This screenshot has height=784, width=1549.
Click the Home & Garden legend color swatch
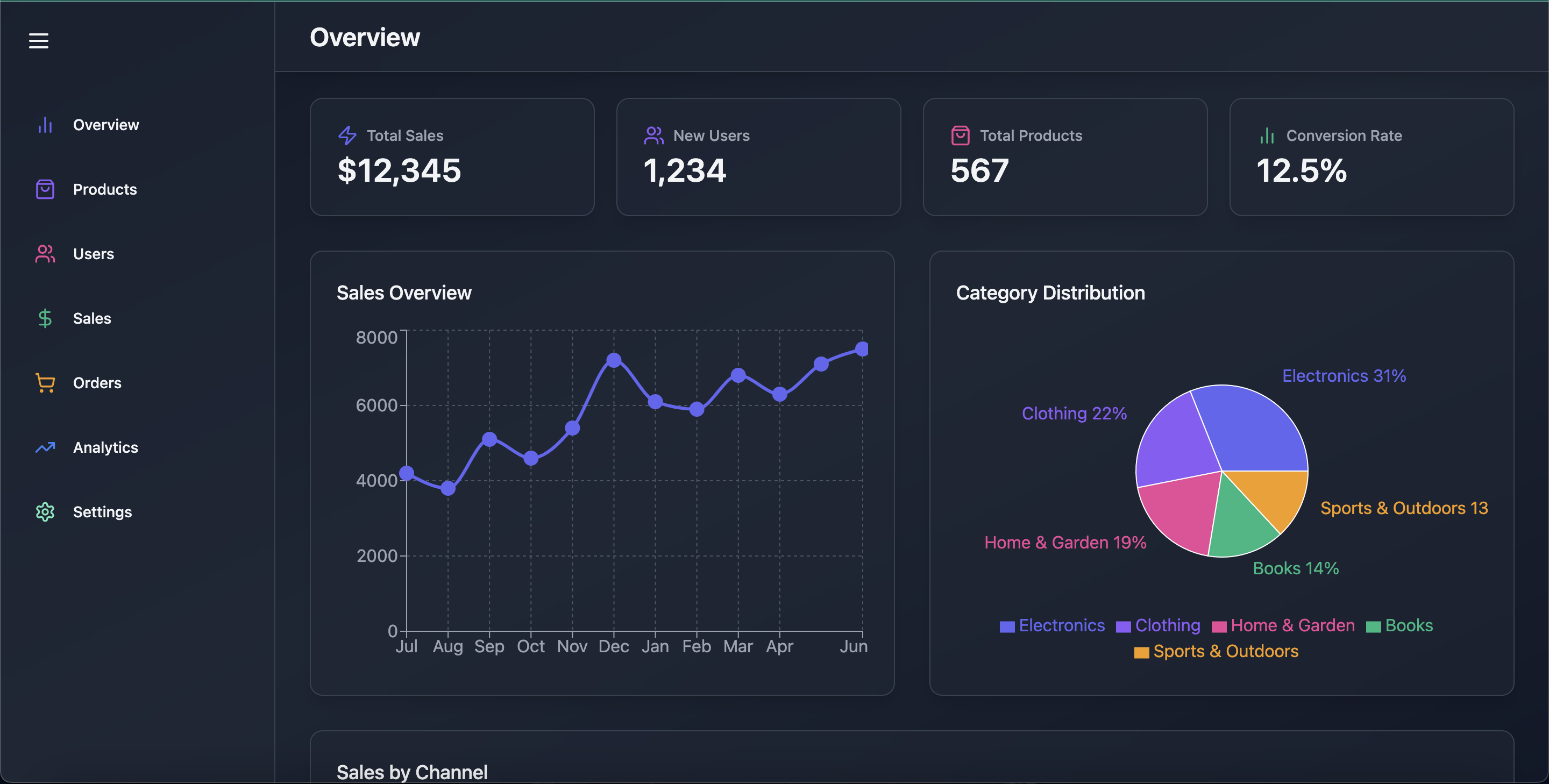(1219, 626)
